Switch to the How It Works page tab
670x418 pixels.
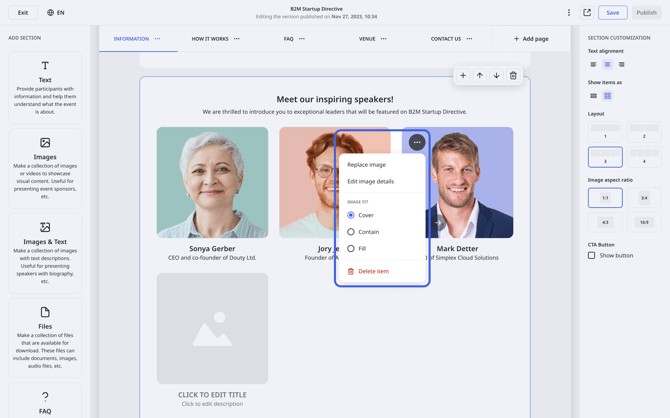[210, 38]
